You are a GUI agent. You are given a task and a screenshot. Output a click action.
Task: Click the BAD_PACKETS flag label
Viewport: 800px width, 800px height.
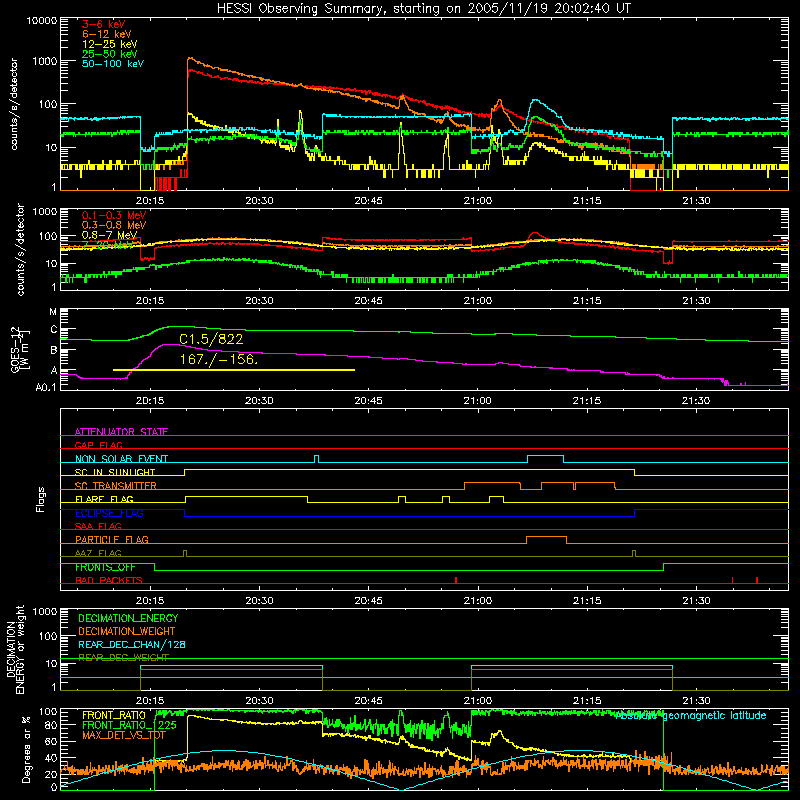pos(109,580)
